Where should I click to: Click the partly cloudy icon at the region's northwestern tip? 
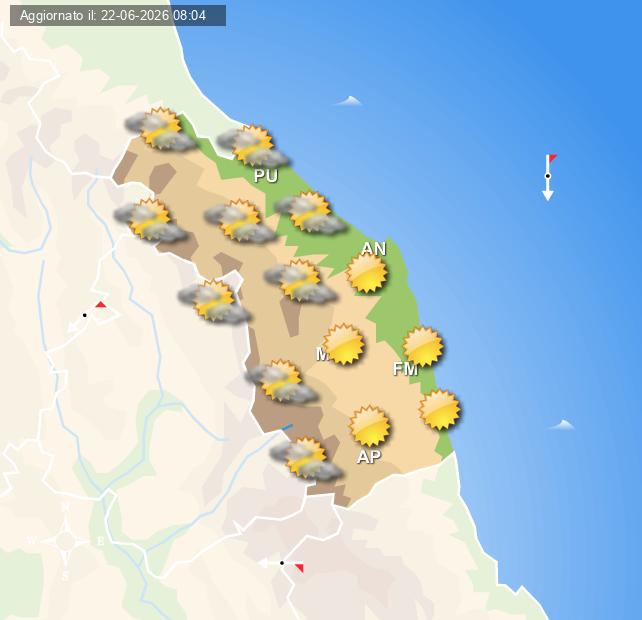[161, 129]
